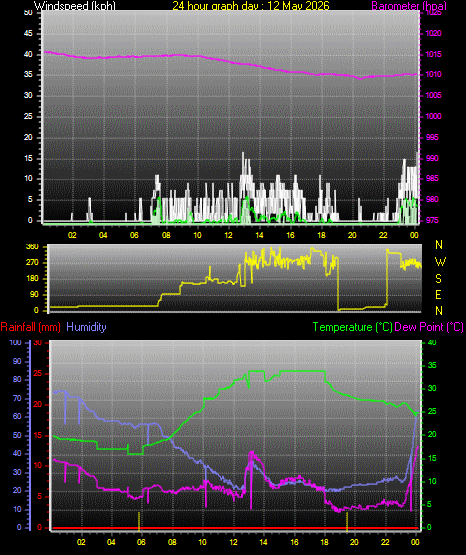
Task: Click the "24 hour graph day : 12 May 2026" heading
Action: [251, 6]
